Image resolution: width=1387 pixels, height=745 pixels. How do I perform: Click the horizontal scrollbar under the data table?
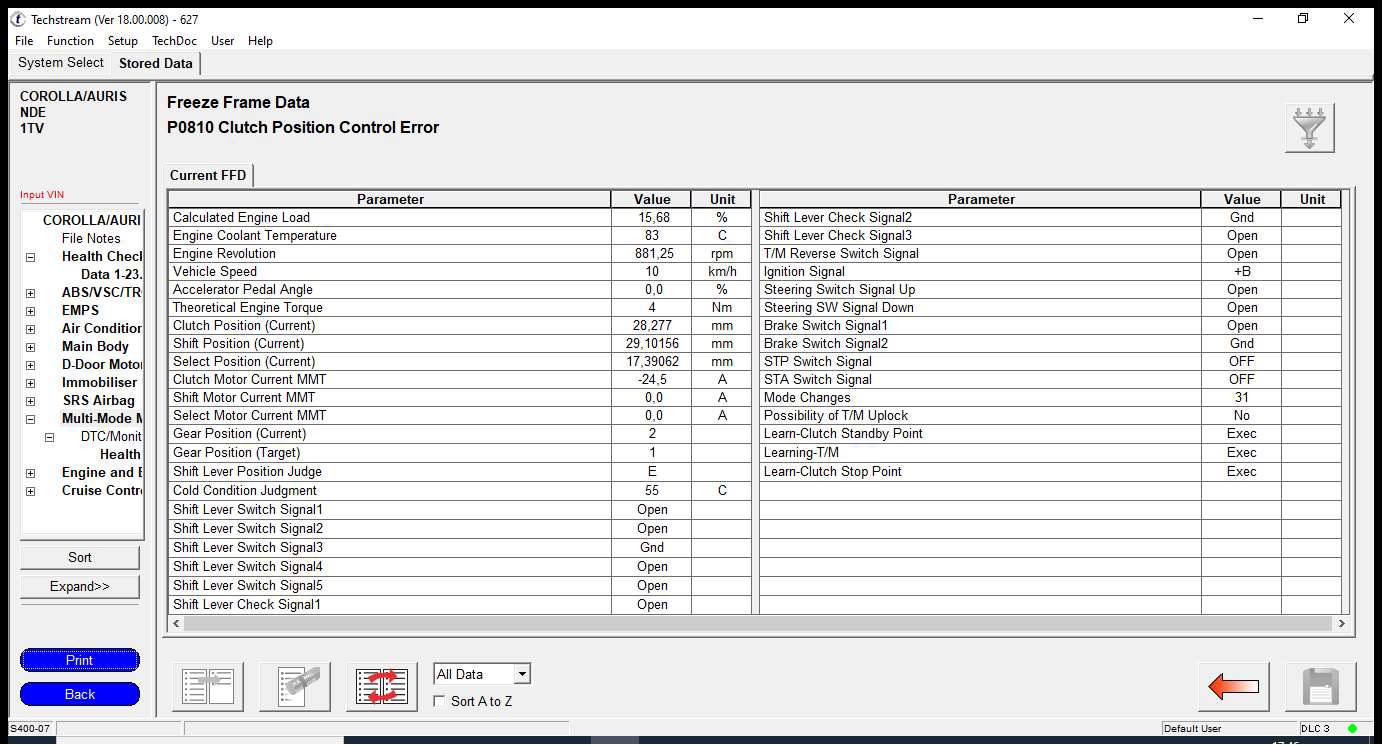(758, 623)
